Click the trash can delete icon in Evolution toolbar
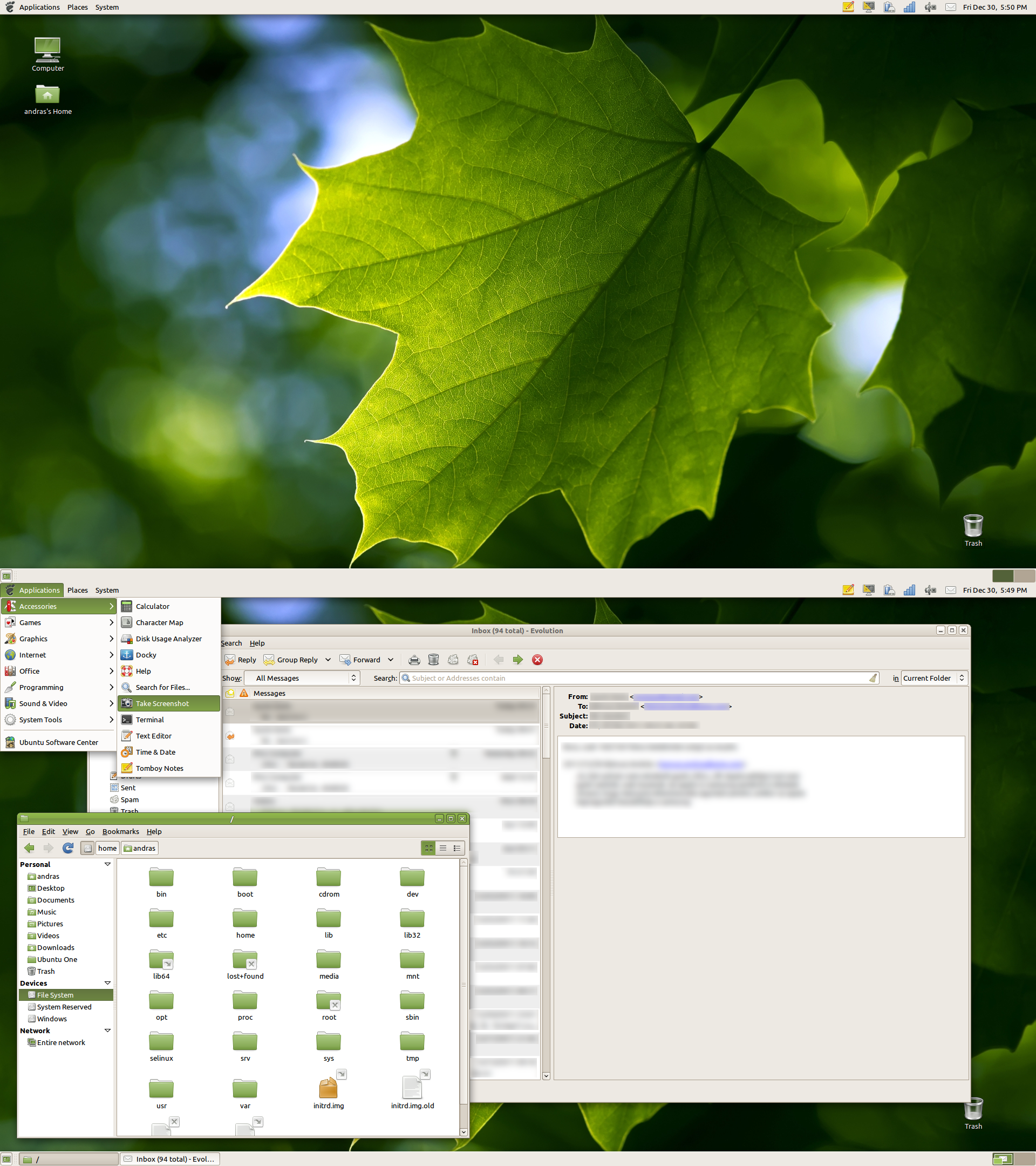1036x1166 pixels. click(434, 660)
